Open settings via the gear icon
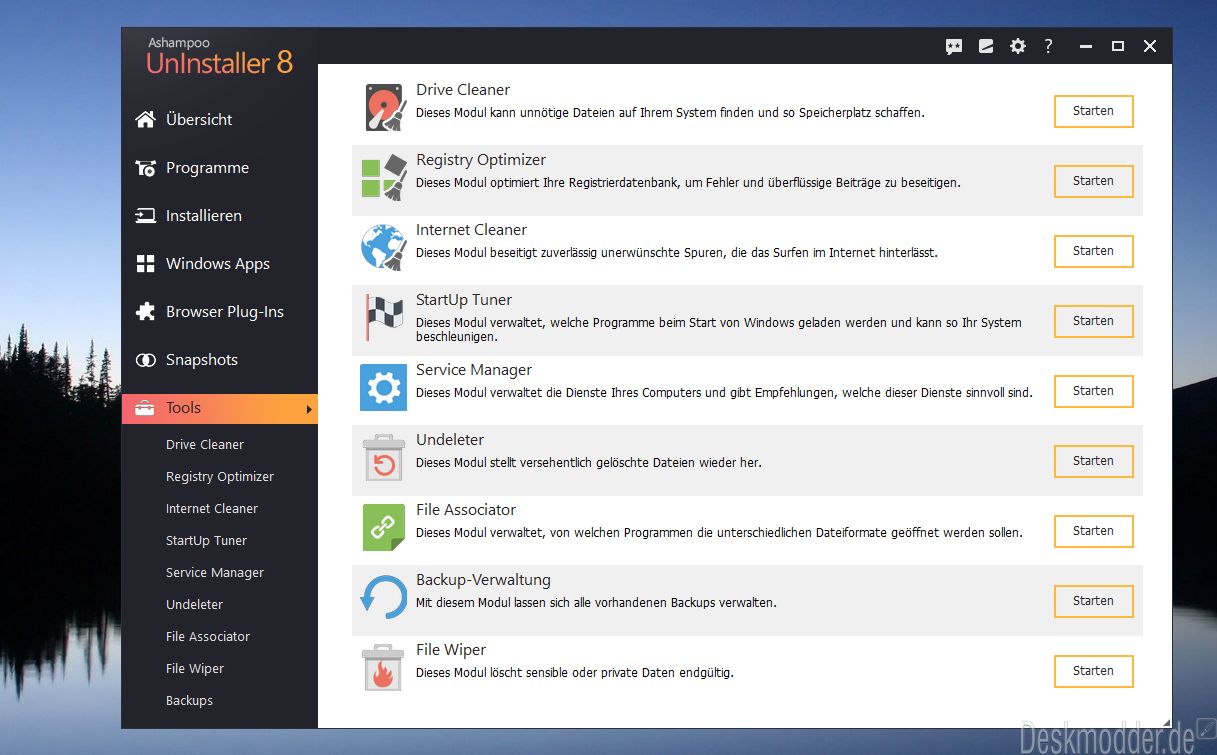The width and height of the screenshot is (1217, 755). coord(1018,46)
